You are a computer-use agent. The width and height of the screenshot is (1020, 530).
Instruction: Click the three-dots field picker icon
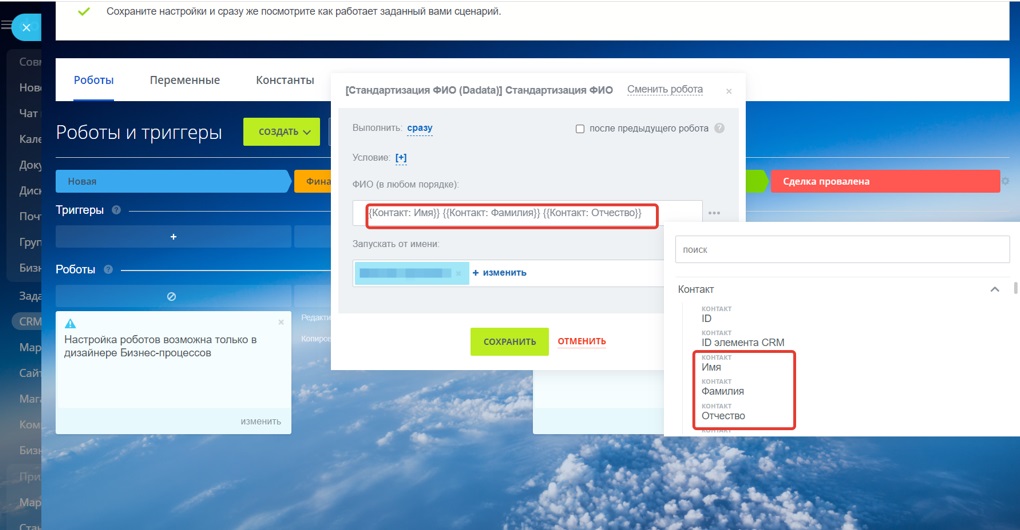[714, 213]
